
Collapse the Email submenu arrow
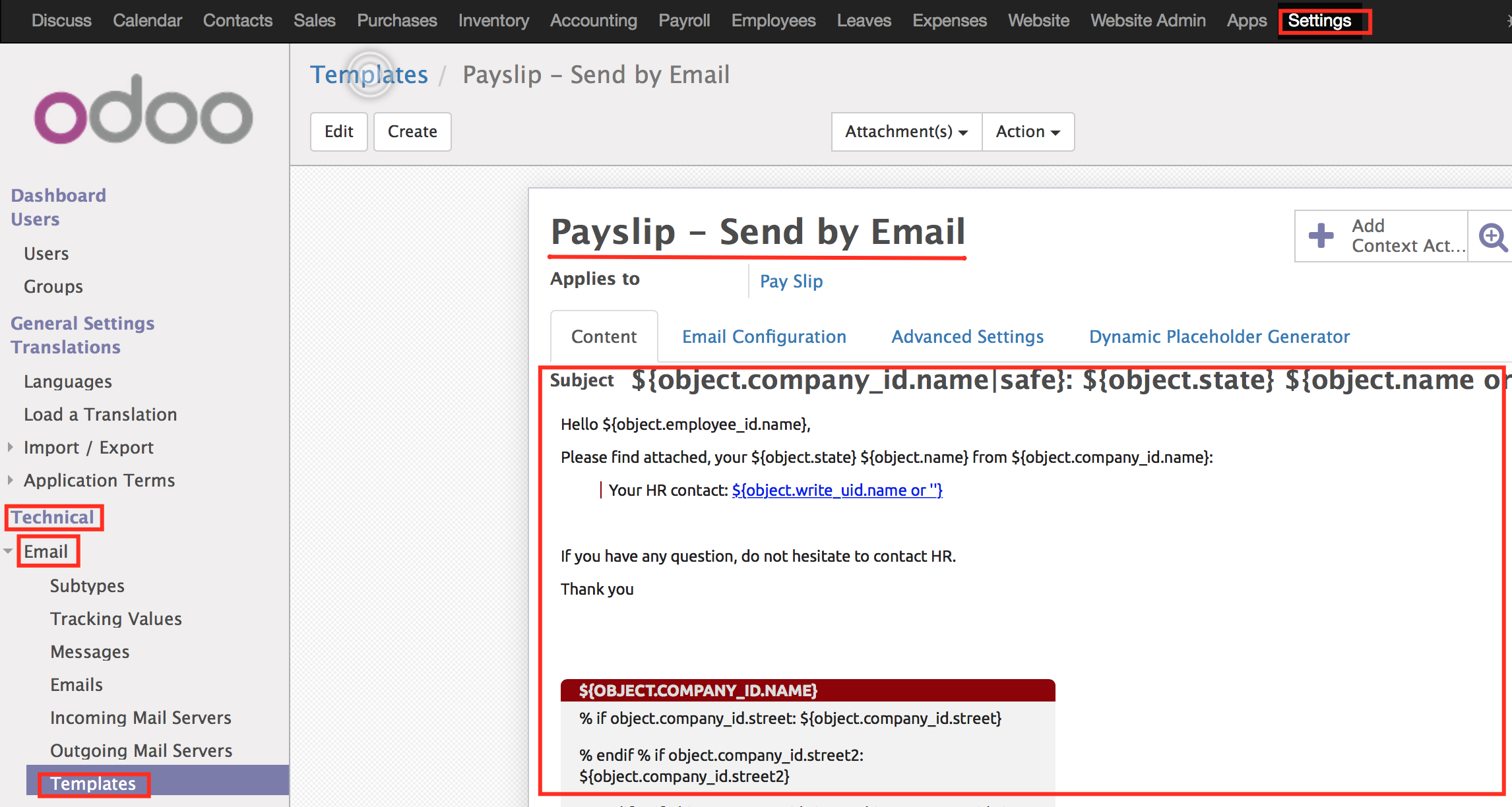[x=8, y=551]
